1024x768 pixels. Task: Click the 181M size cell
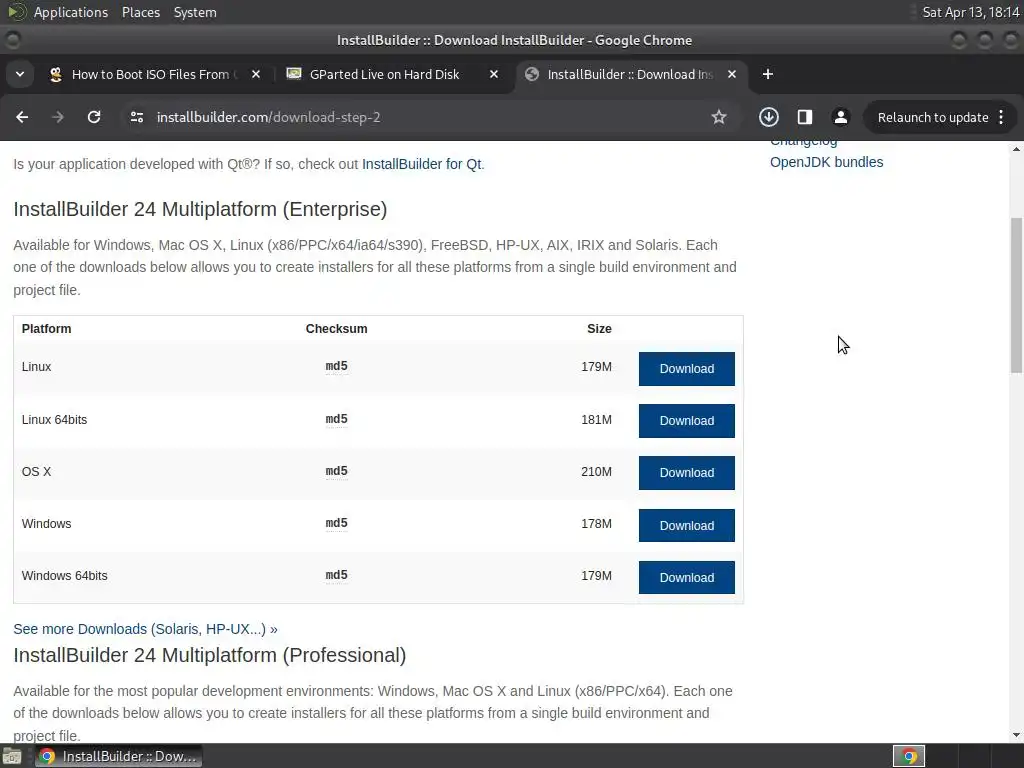pyautogui.click(x=596, y=419)
